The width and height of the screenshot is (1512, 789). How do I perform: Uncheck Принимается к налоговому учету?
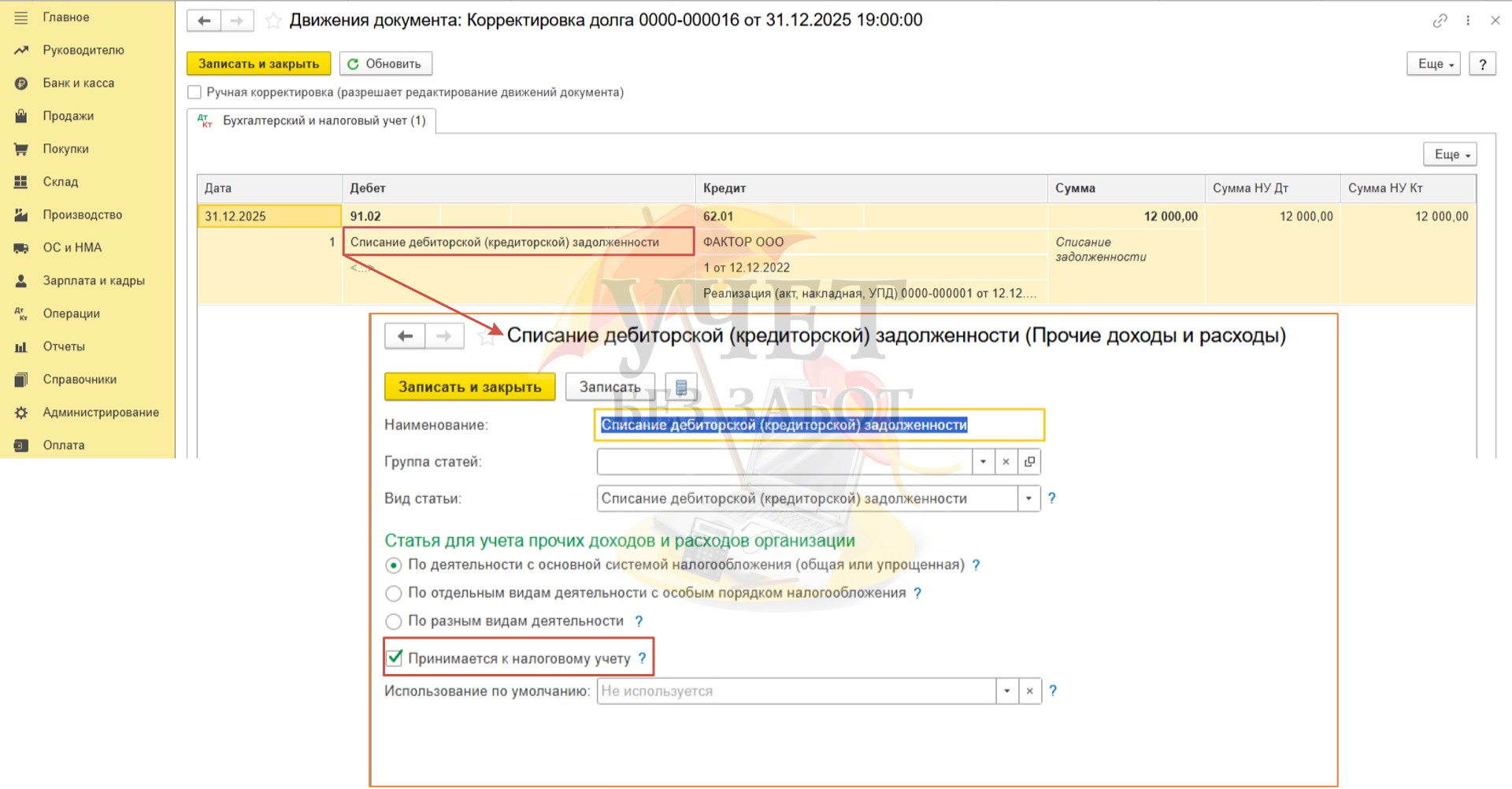(395, 657)
